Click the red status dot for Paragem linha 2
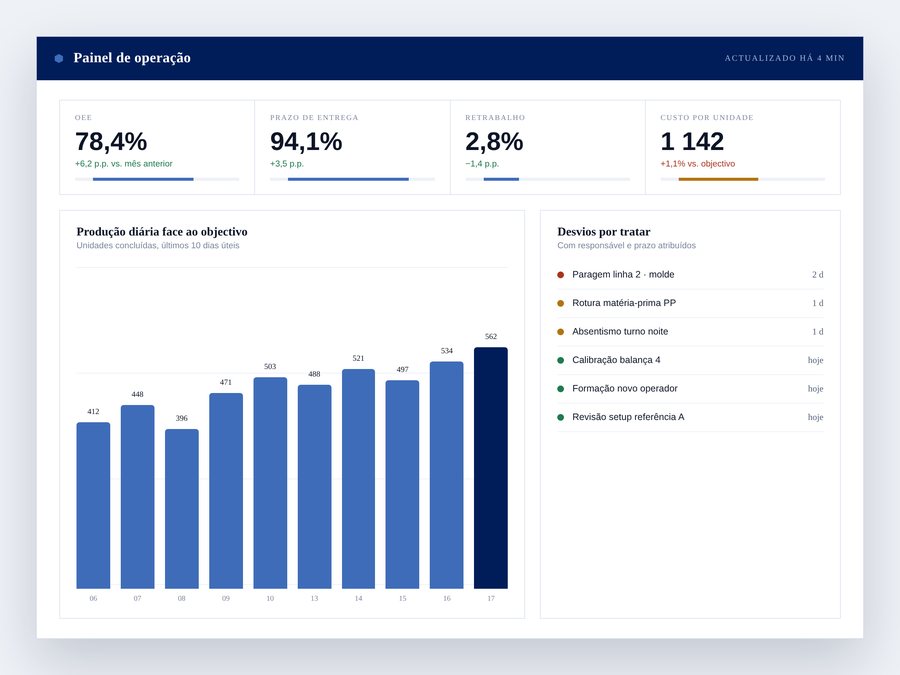The image size is (900, 675). (561, 275)
